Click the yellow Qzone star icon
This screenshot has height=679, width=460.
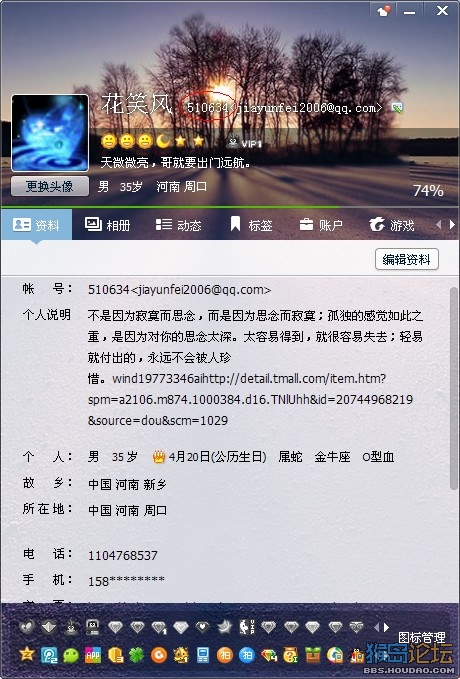(26, 654)
